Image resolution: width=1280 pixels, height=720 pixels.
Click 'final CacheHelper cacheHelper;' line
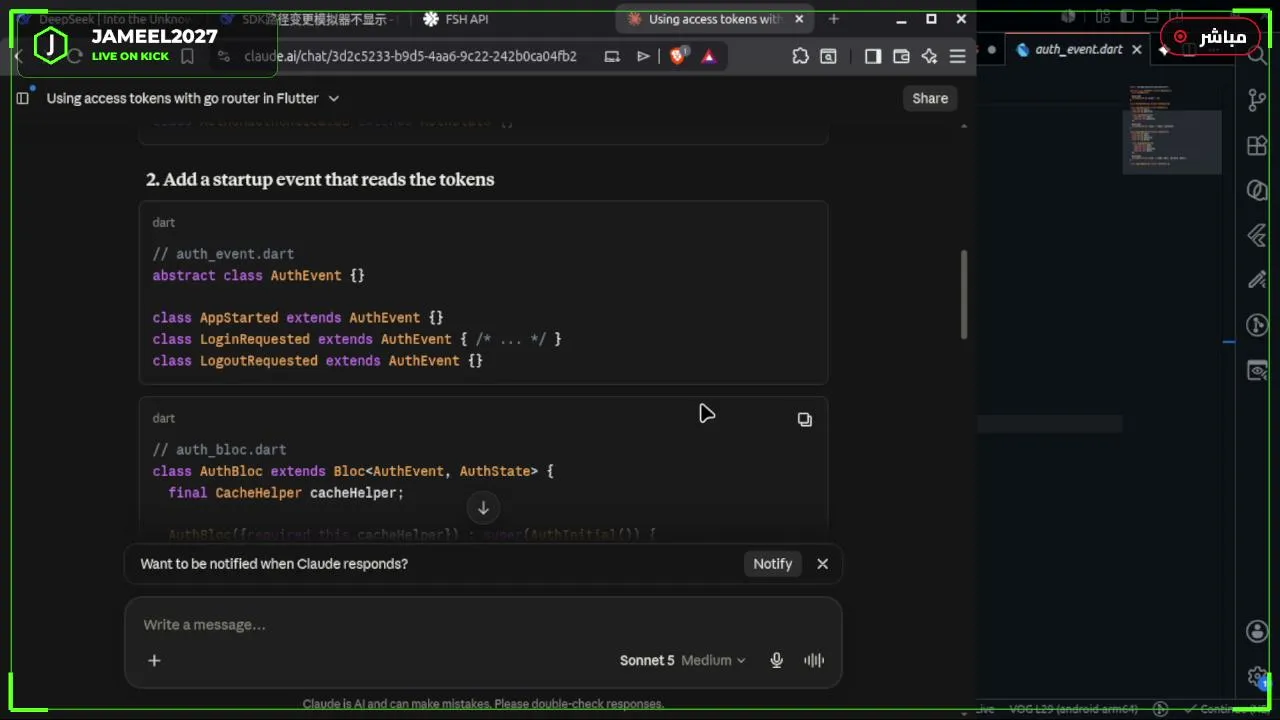pos(286,493)
